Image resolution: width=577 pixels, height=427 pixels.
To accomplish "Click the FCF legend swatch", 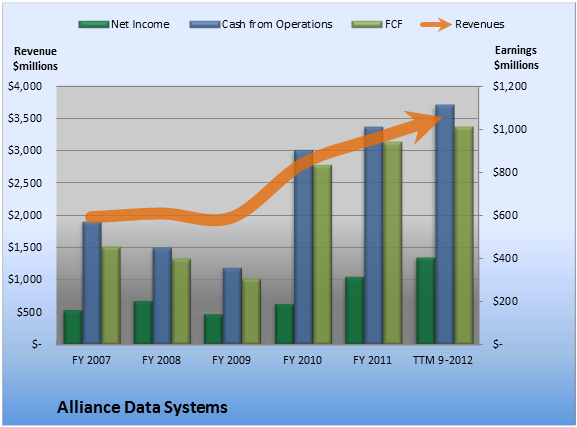I will coord(367,24).
